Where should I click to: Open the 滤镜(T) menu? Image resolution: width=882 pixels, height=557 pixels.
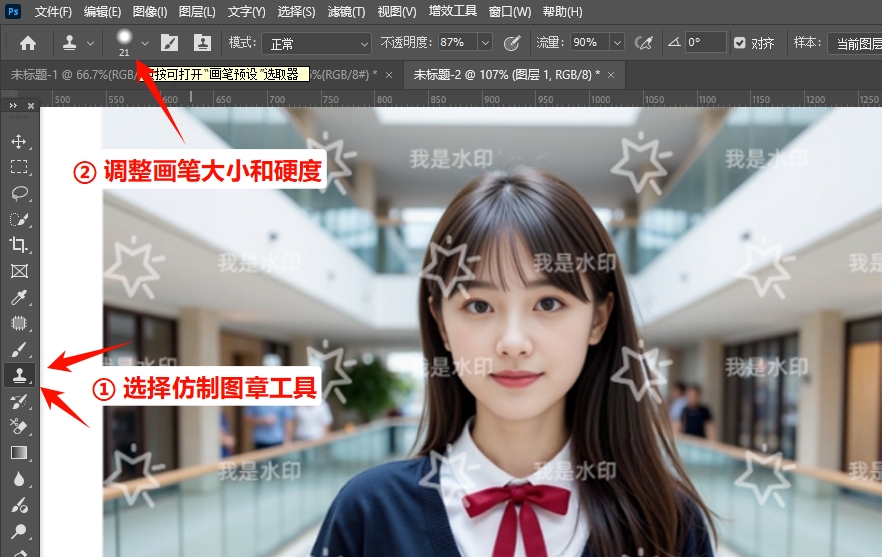coord(346,12)
